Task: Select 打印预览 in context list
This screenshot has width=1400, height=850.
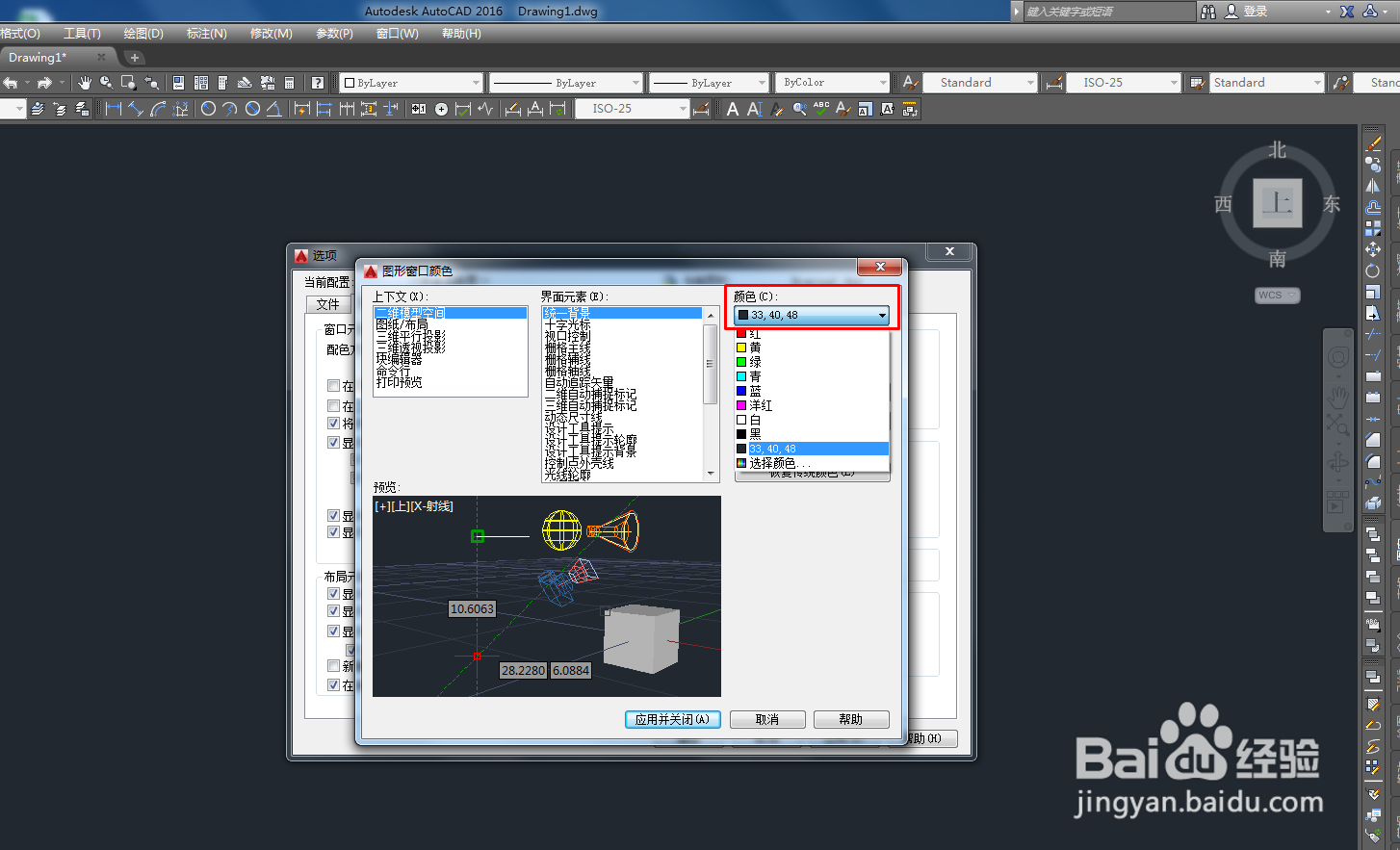Action: [399, 382]
